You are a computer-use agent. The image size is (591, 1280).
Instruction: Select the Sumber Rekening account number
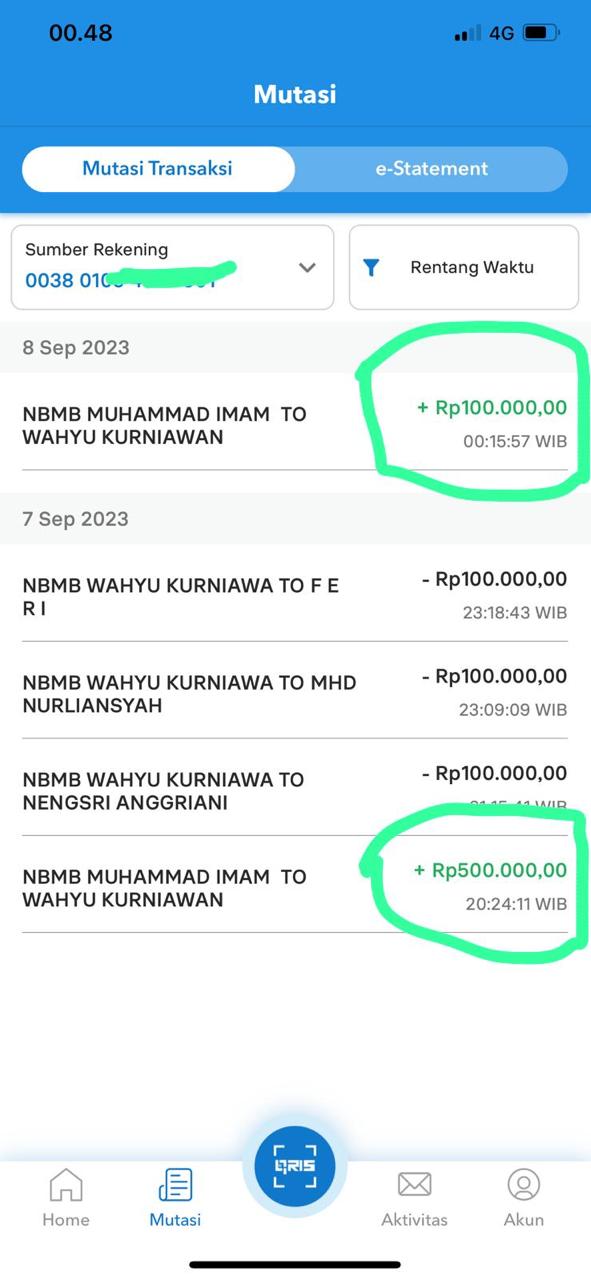click(x=121, y=280)
